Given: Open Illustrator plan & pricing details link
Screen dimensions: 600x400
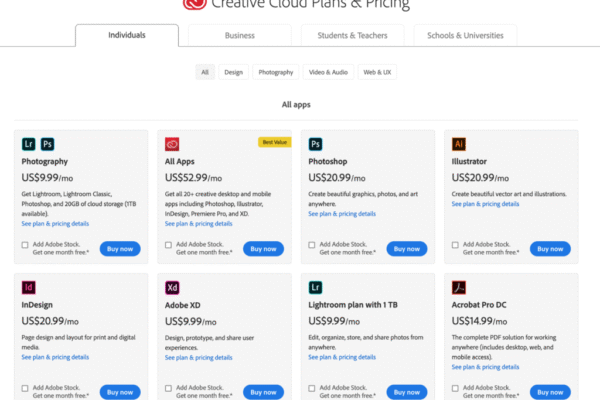Looking at the screenshot, I should point(485,204).
